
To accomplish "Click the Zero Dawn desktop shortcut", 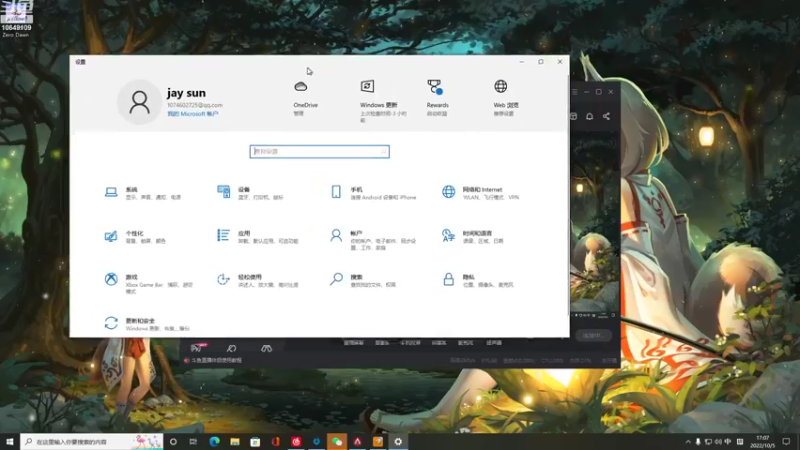I will pos(16,19).
